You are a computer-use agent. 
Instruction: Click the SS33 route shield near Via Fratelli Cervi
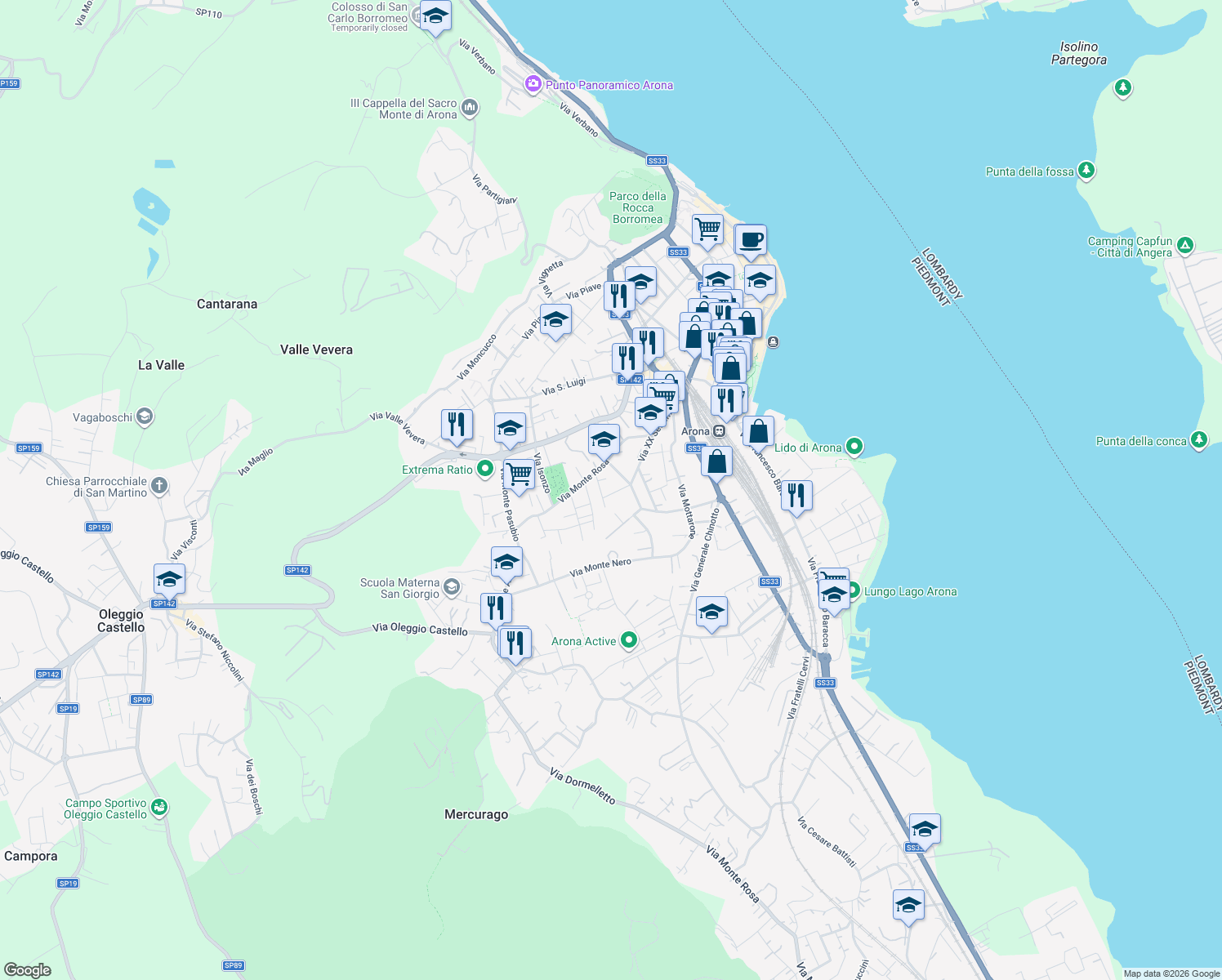tap(825, 684)
